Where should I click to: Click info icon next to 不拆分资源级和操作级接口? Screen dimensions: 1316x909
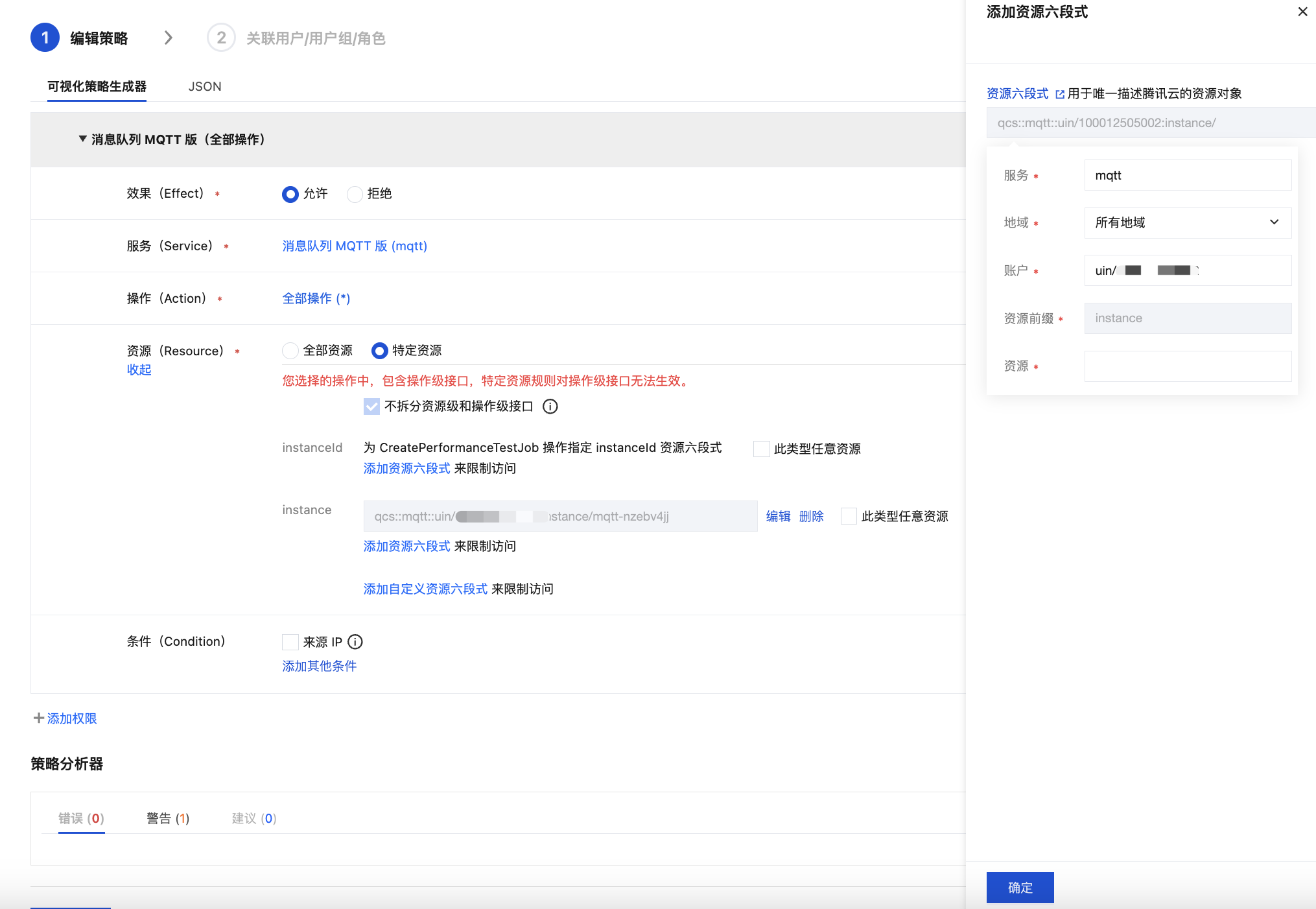pos(550,407)
